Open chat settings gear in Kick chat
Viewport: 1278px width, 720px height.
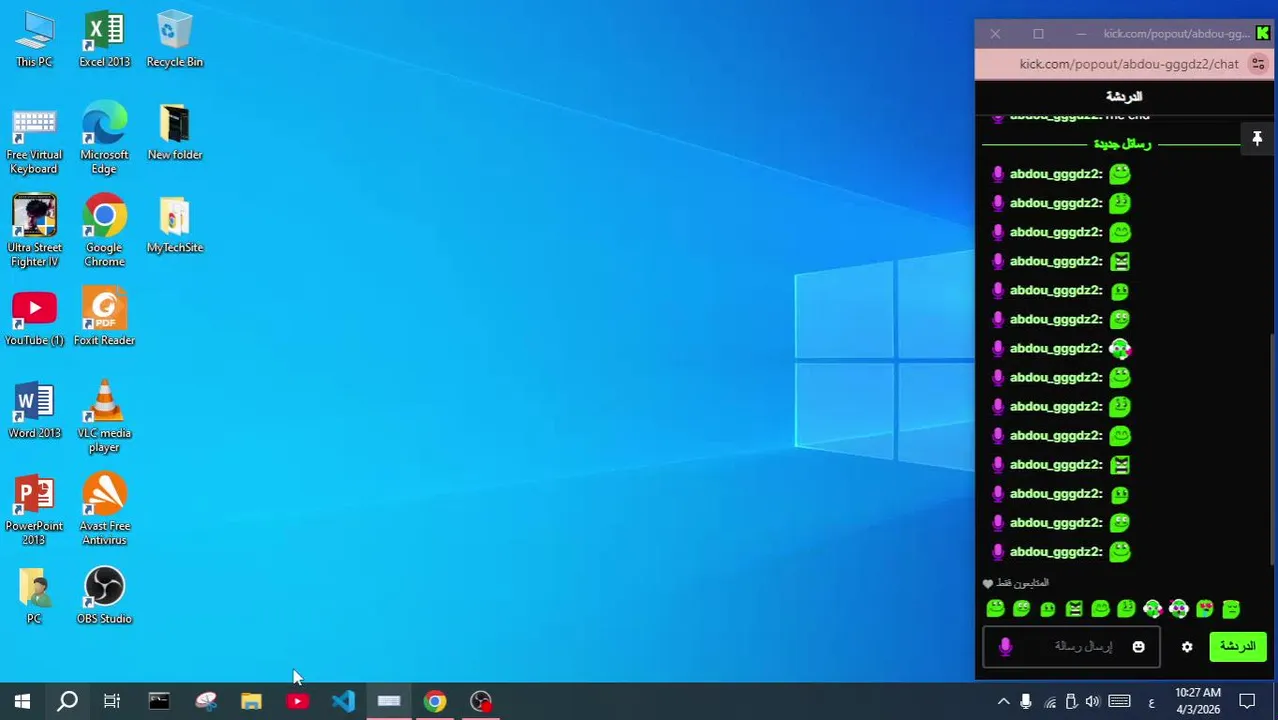(1187, 647)
